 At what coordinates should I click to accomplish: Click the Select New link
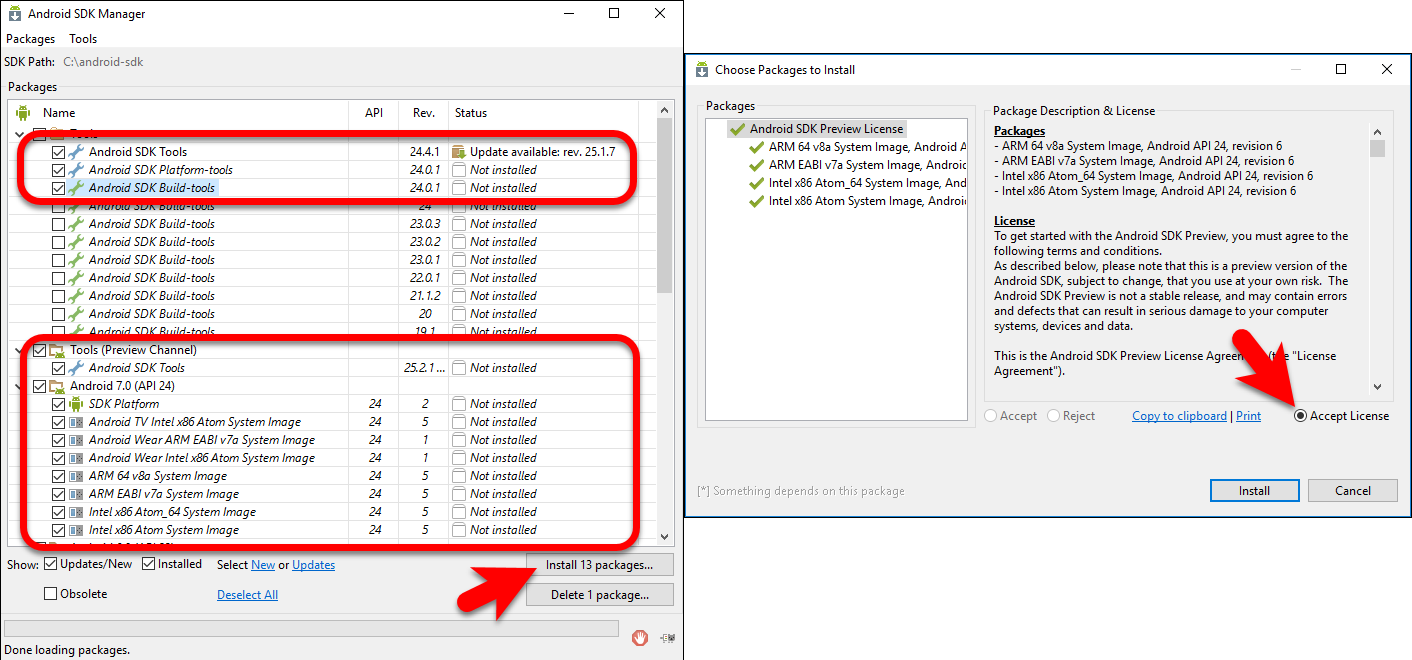263,565
